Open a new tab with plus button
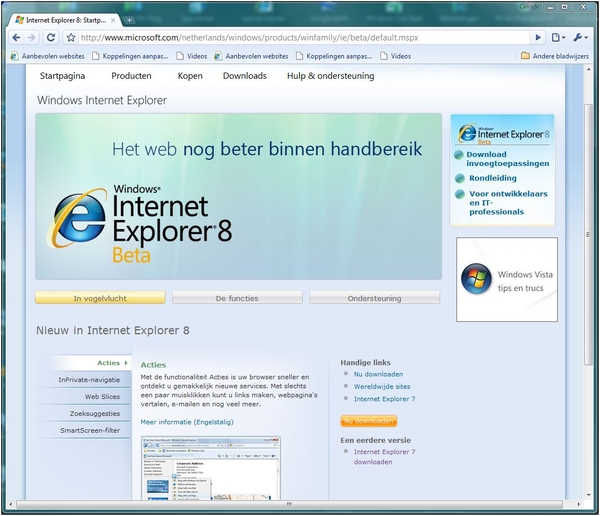This screenshot has width=600, height=516. click(x=129, y=20)
